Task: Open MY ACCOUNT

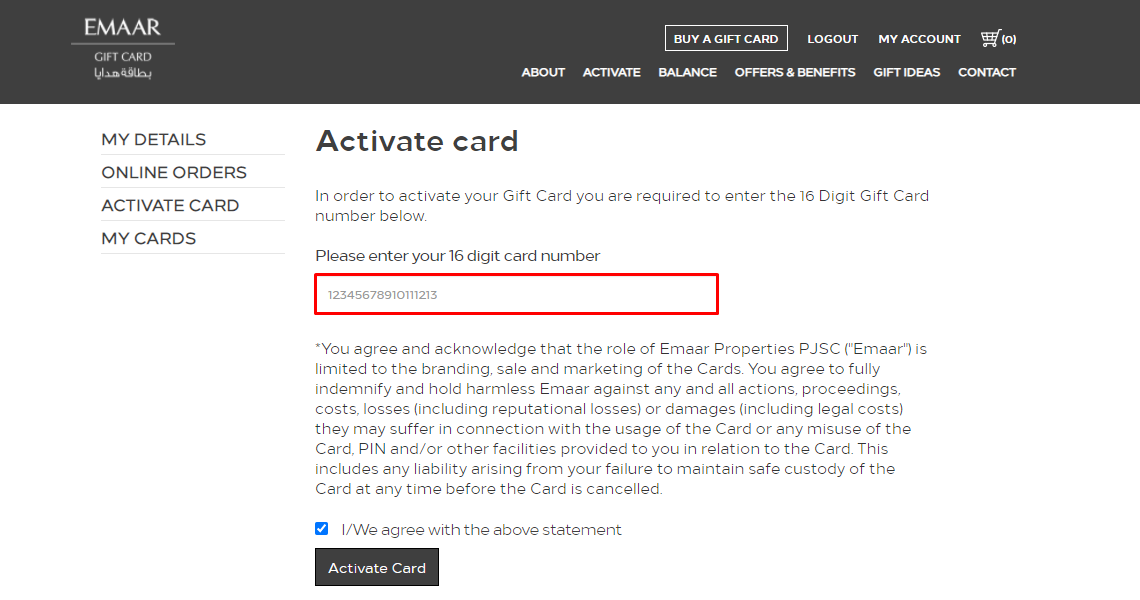Action: click(919, 39)
